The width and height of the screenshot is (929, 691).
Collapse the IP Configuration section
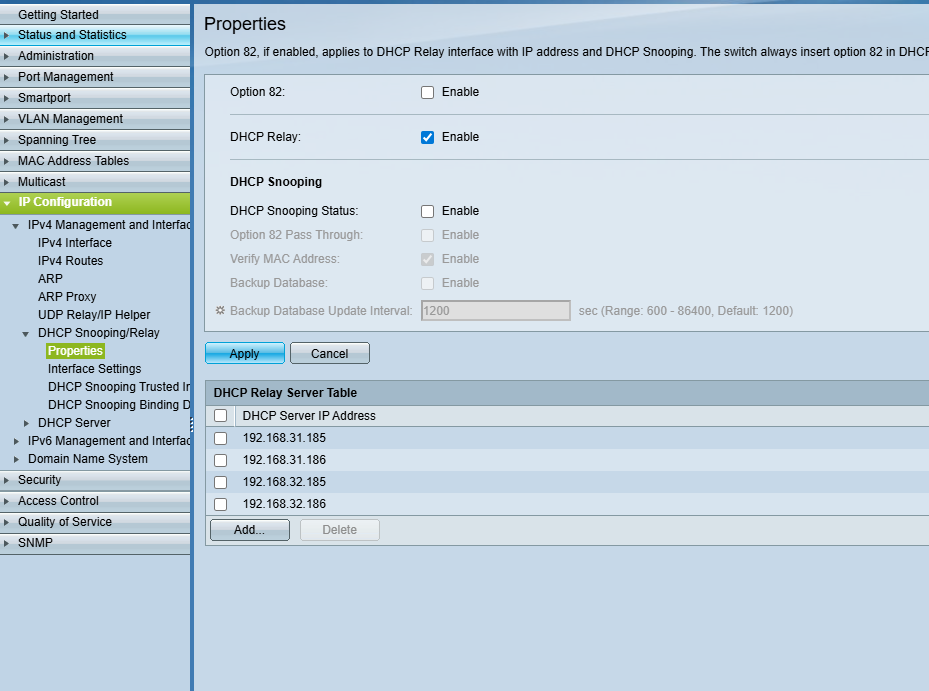65,202
